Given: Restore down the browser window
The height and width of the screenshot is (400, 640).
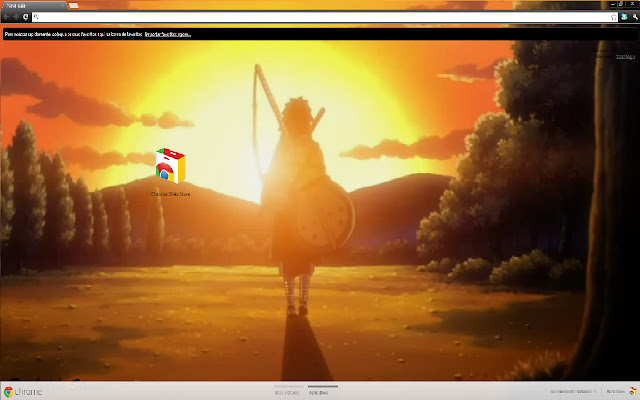Looking at the screenshot, I should [x=621, y=4].
